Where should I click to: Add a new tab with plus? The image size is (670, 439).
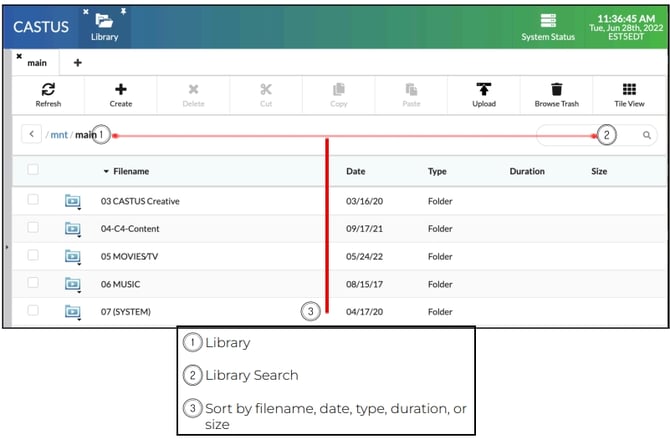78,63
